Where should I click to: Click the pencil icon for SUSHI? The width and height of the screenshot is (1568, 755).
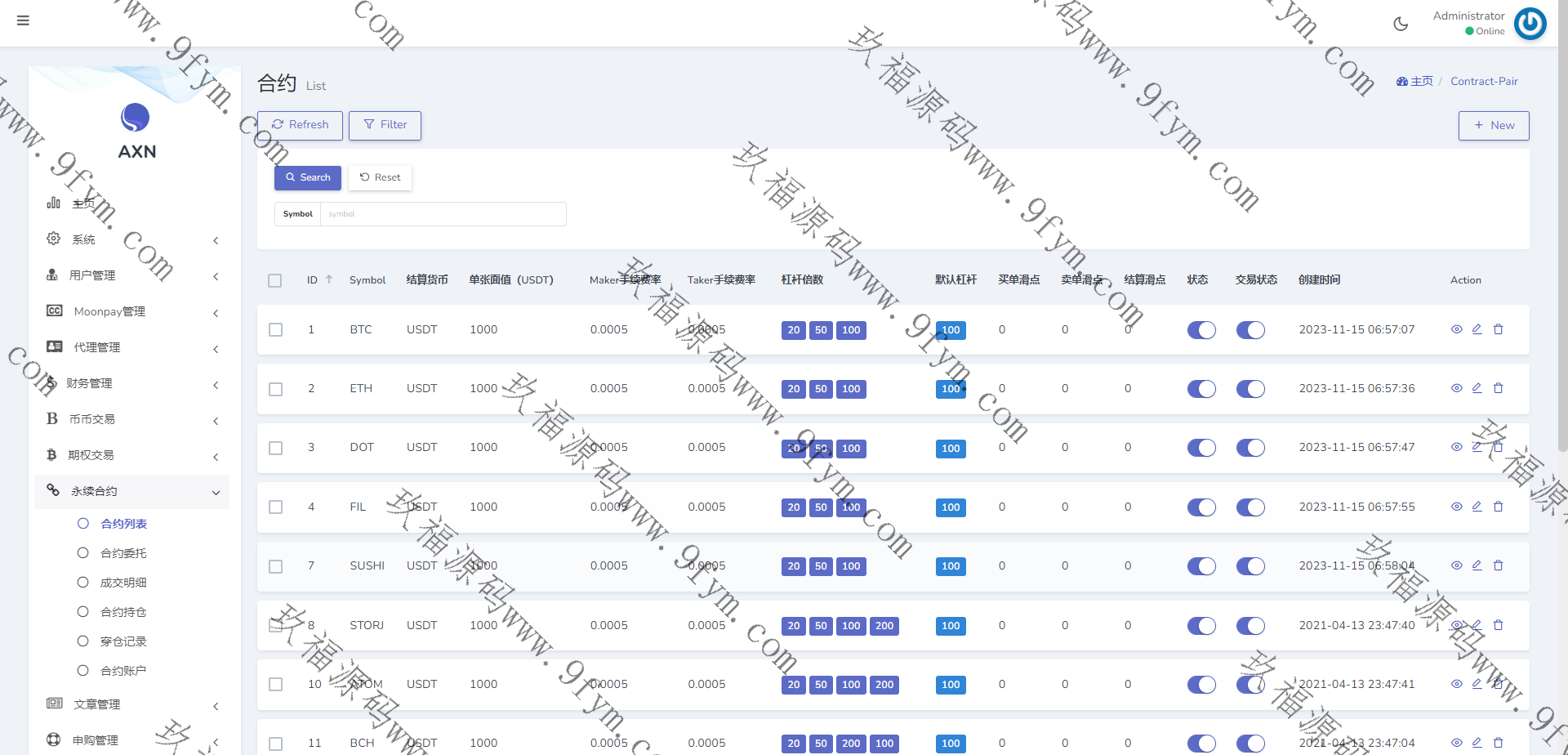tap(1477, 565)
